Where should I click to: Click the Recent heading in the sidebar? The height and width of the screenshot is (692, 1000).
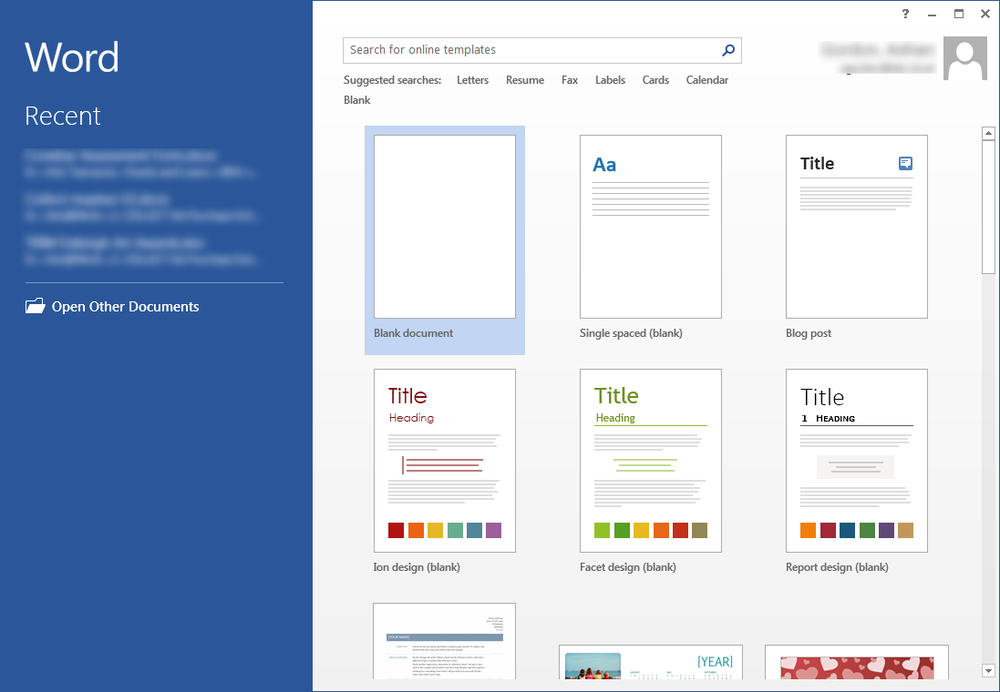(x=62, y=115)
